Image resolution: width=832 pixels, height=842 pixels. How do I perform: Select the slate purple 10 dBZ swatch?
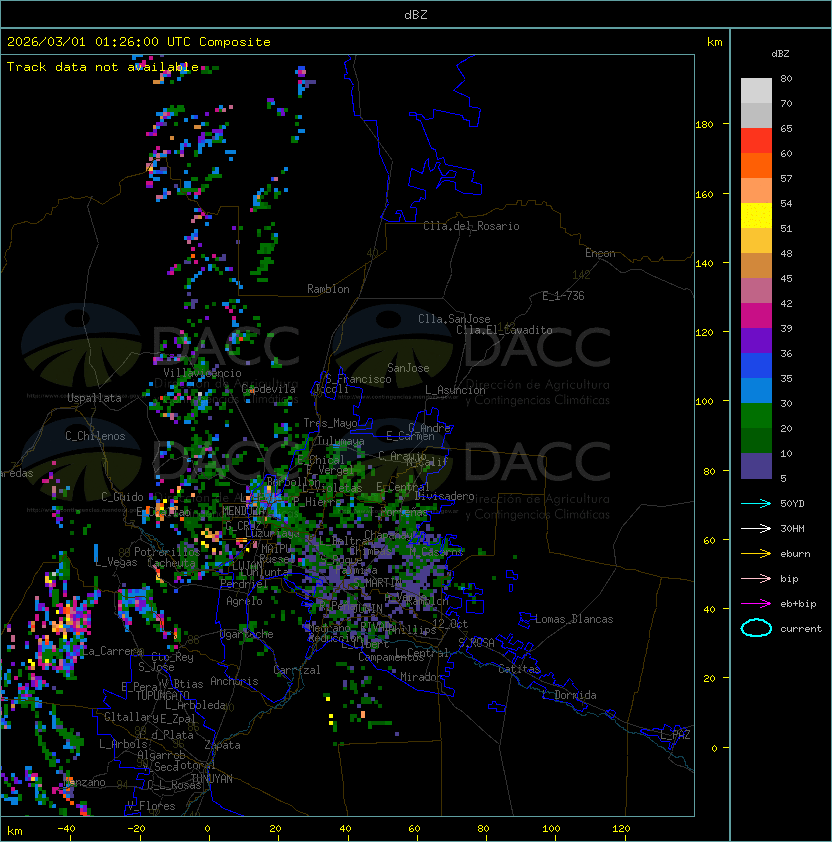tap(756, 466)
